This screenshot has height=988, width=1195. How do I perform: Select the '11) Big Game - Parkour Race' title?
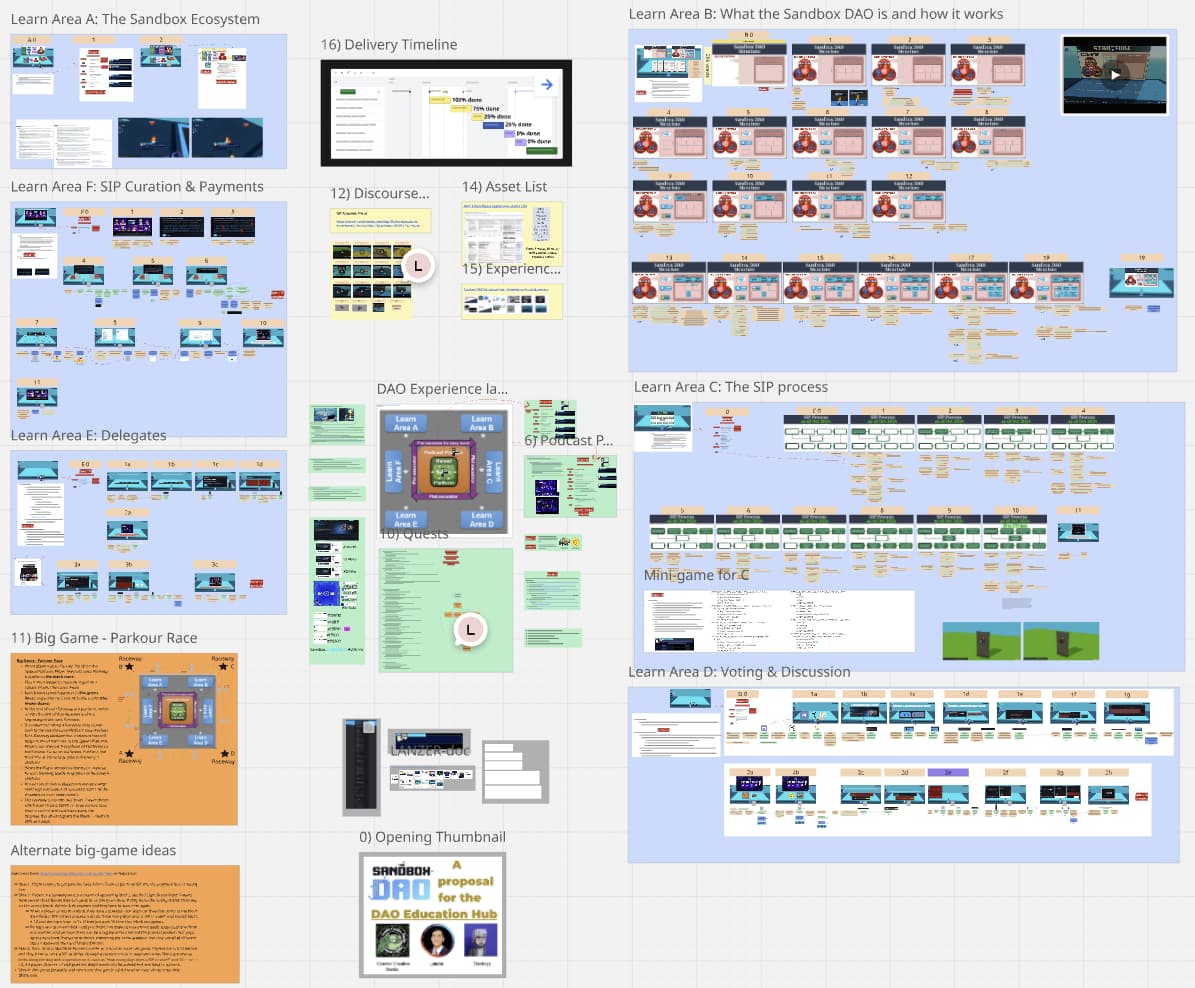point(104,638)
